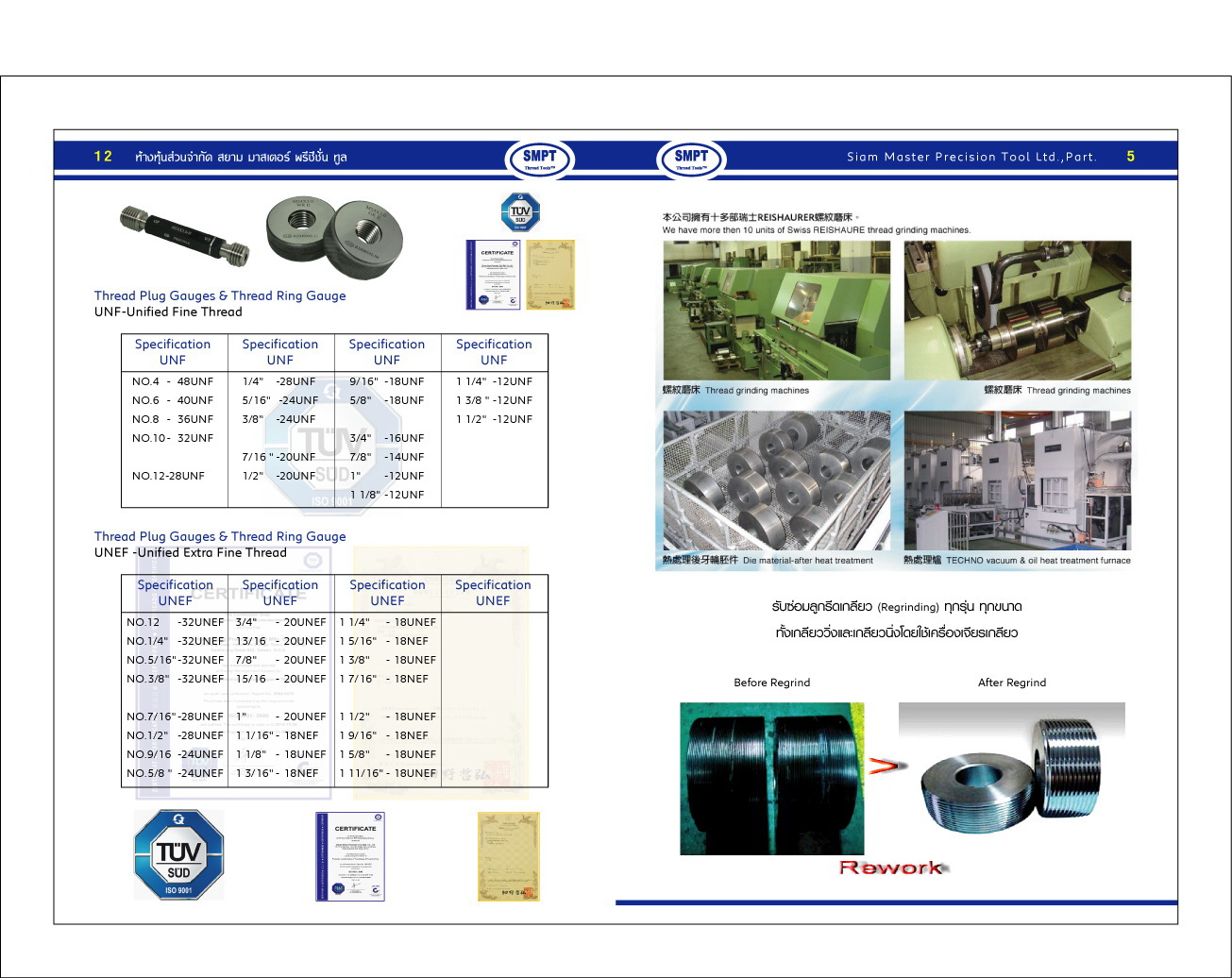Open the small blue certificate near top
1232x978 pixels.
point(494,275)
